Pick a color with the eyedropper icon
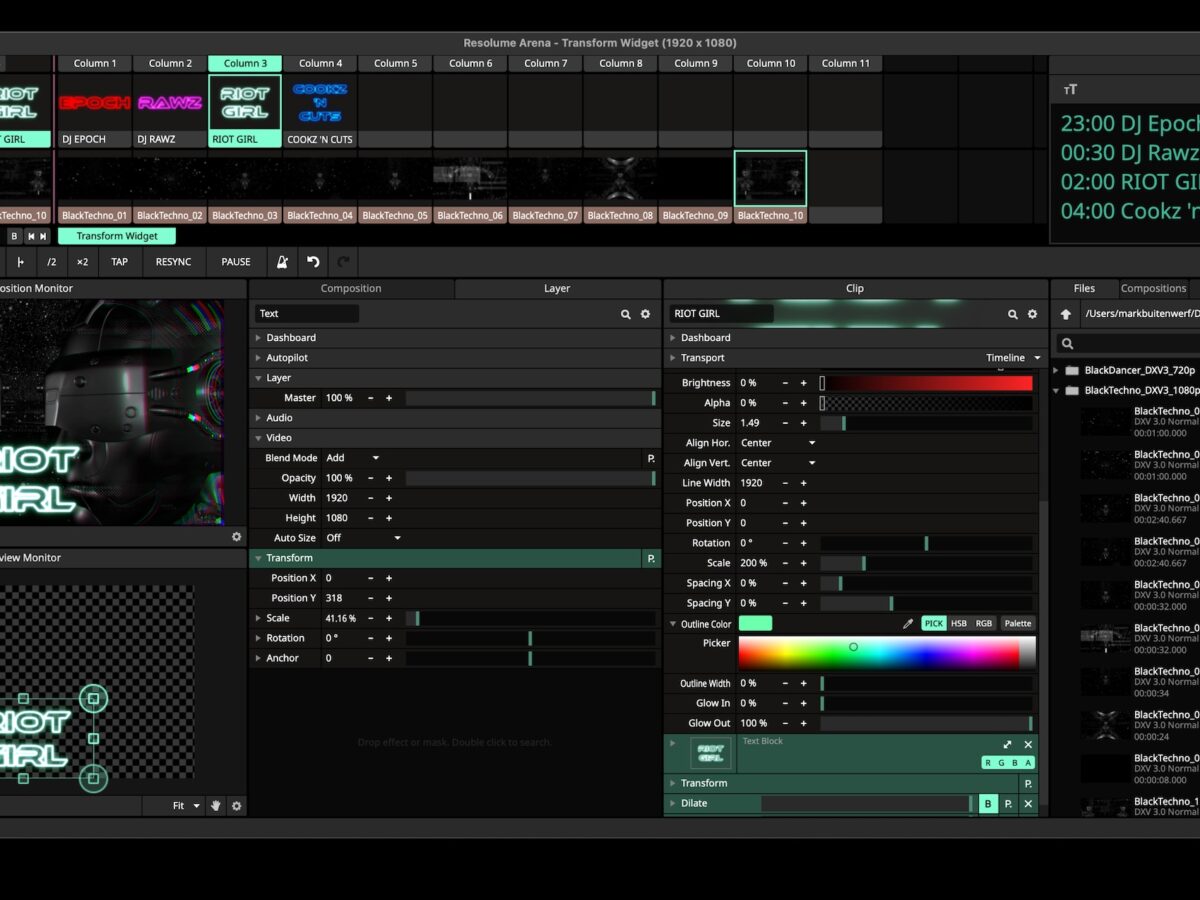1200x900 pixels. (x=908, y=624)
